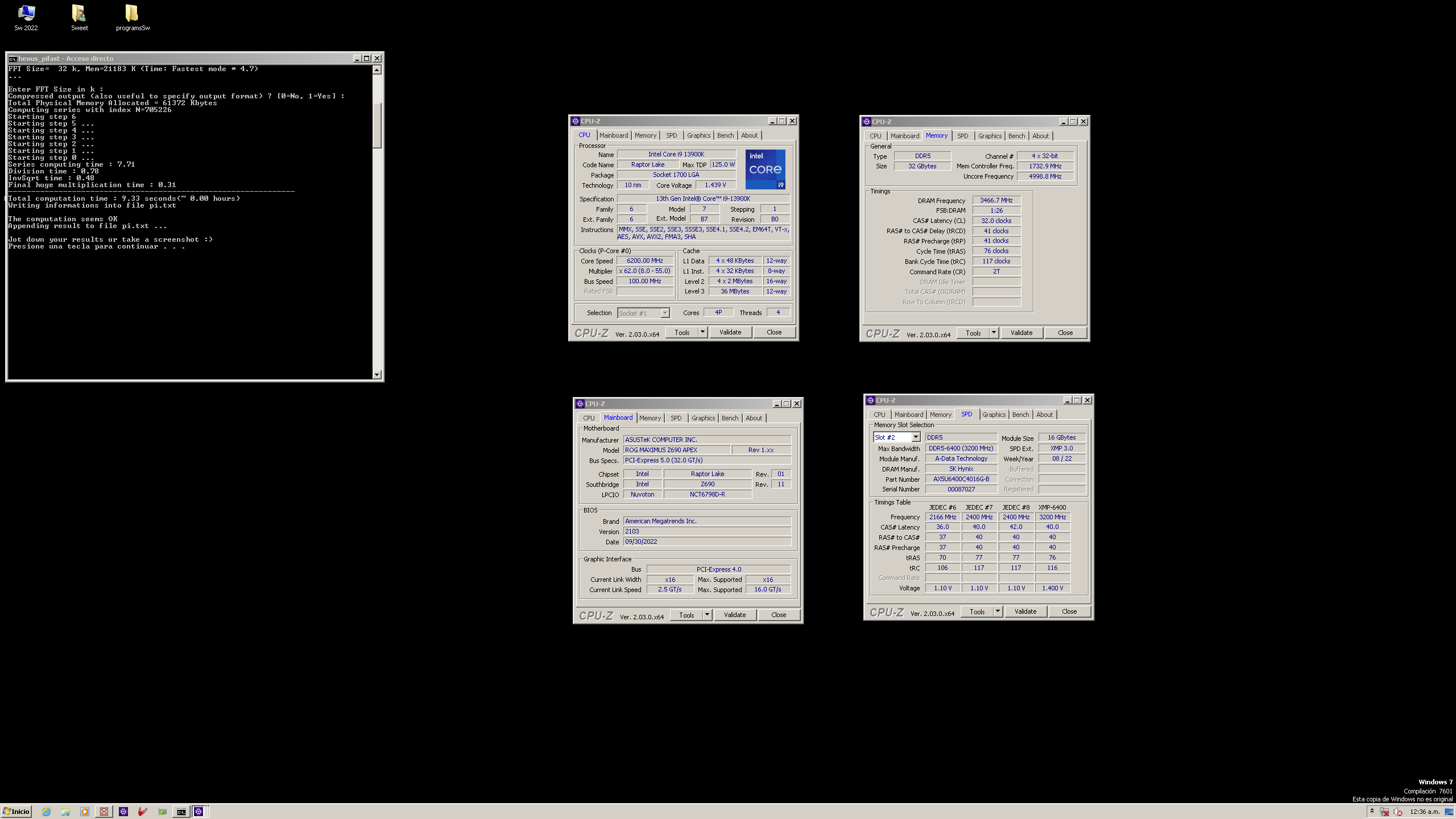Click the processor name Intel Core i9 13900K

(x=676, y=154)
